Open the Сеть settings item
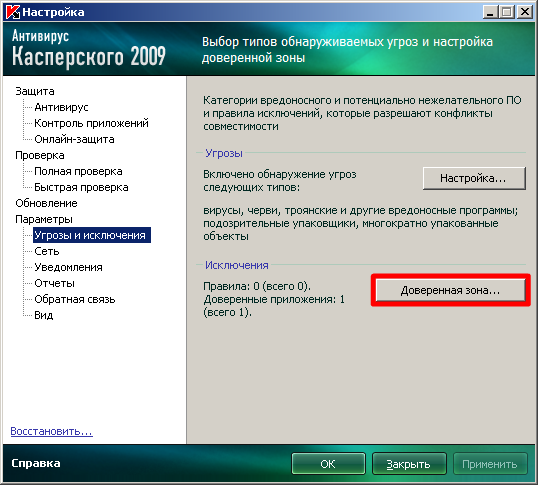Image resolution: width=538 pixels, height=485 pixels. 47,251
